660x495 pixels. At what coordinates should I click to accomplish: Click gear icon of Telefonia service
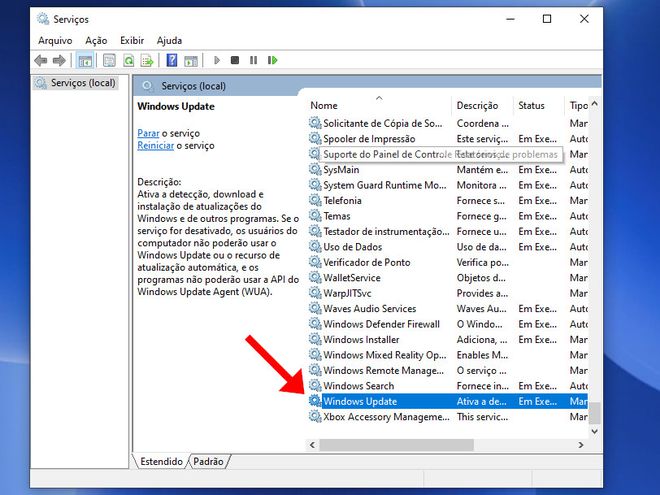tap(315, 200)
